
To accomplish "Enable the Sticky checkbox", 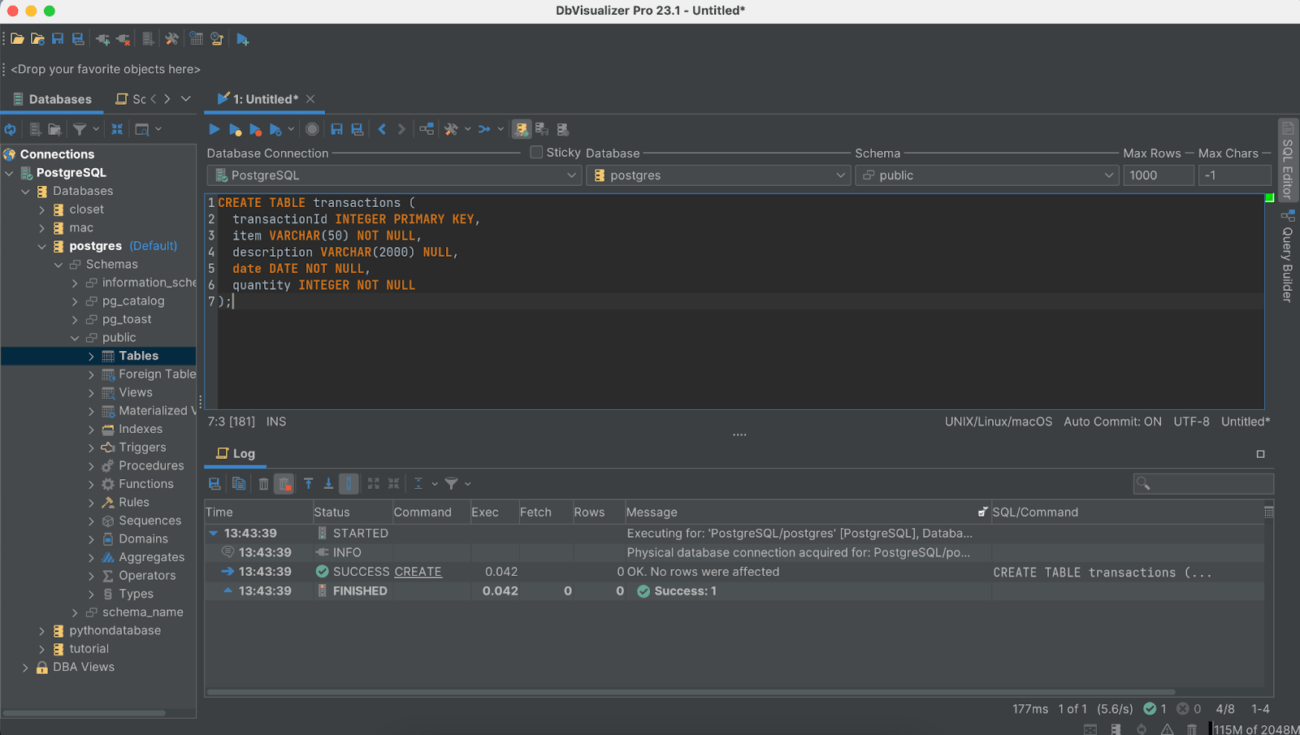I will 536,152.
